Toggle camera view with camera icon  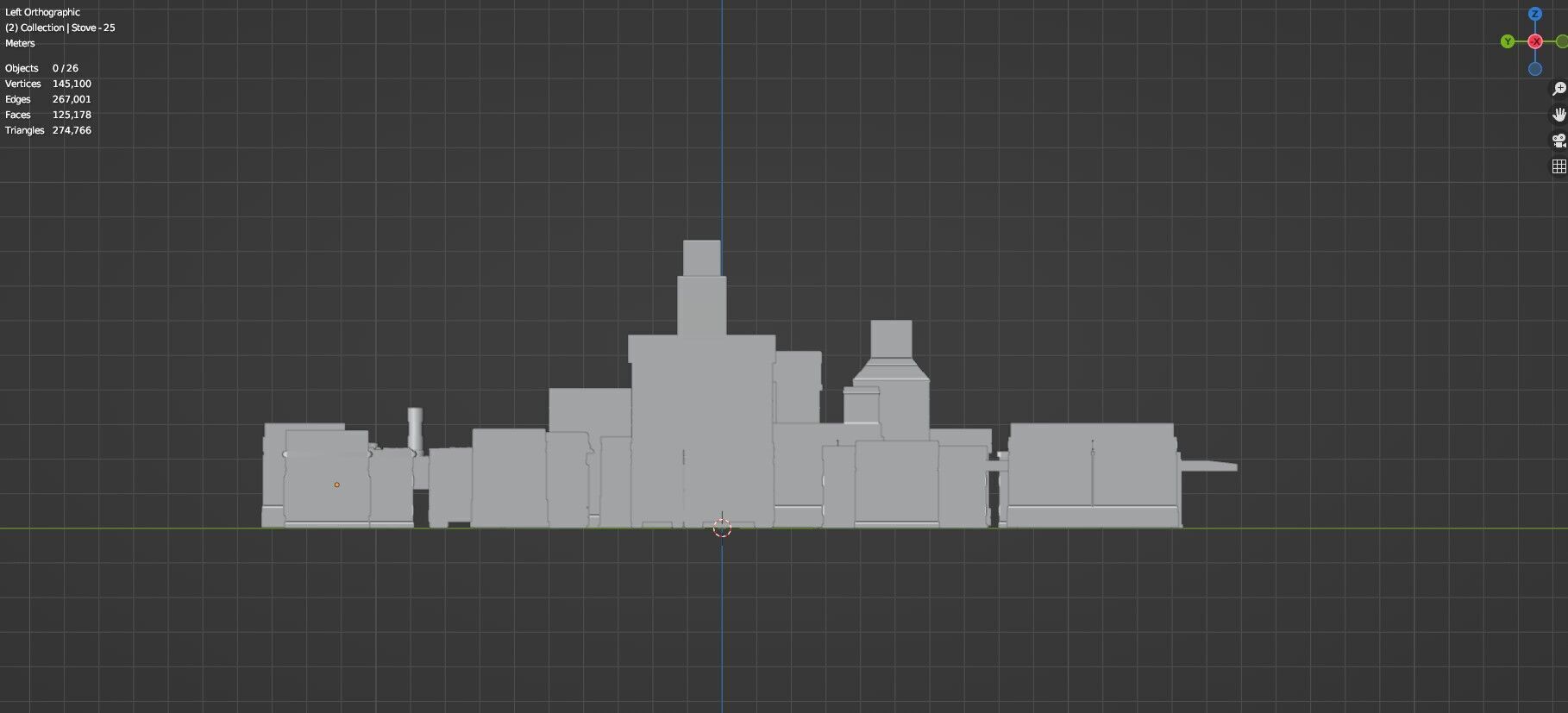(x=1559, y=141)
